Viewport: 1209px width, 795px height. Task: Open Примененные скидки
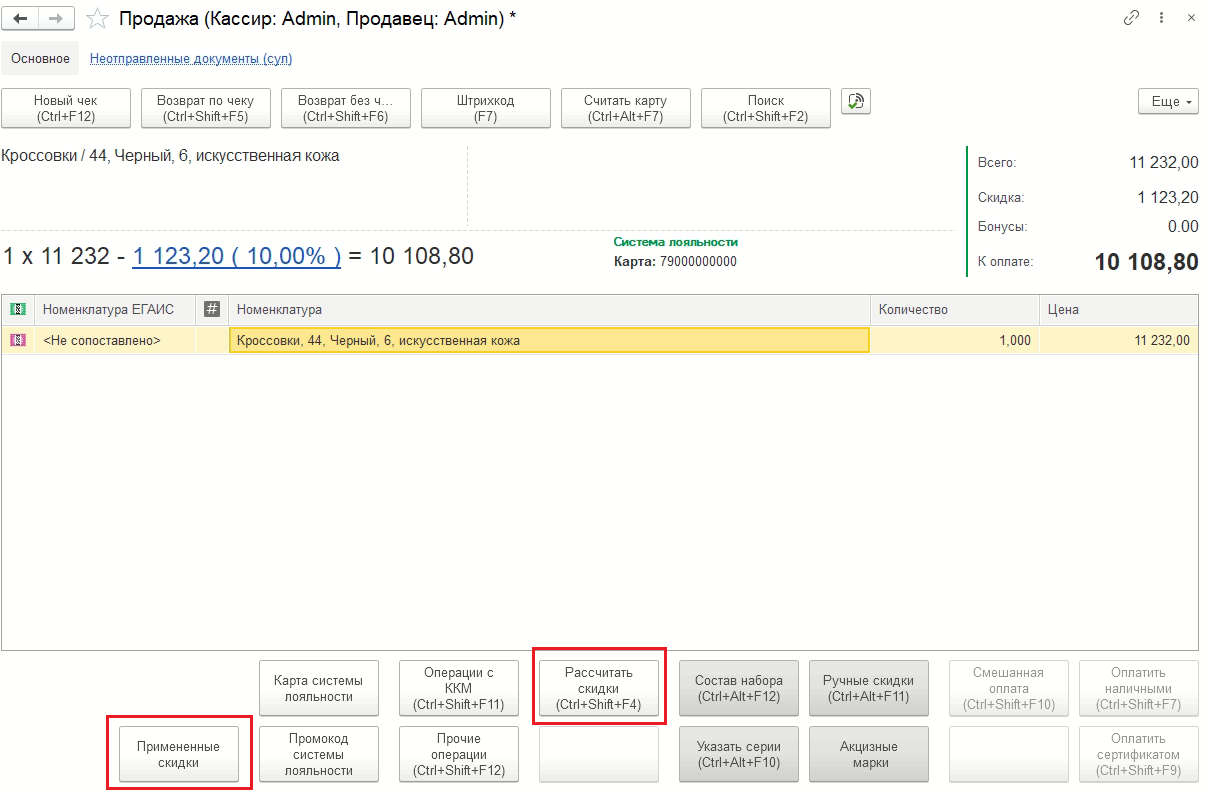click(179, 754)
